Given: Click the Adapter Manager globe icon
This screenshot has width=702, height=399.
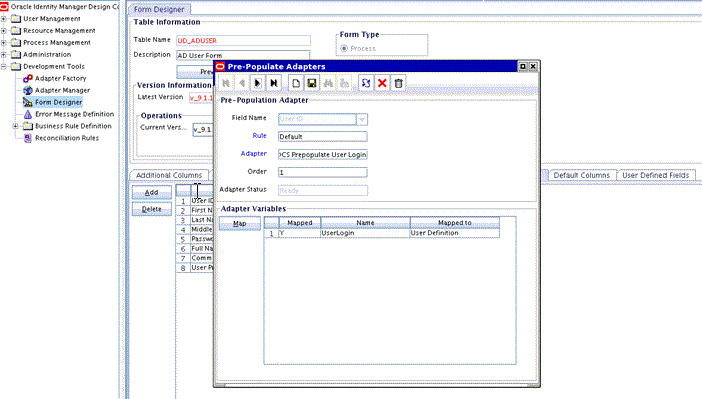Looking at the screenshot, I should click(x=28, y=90).
